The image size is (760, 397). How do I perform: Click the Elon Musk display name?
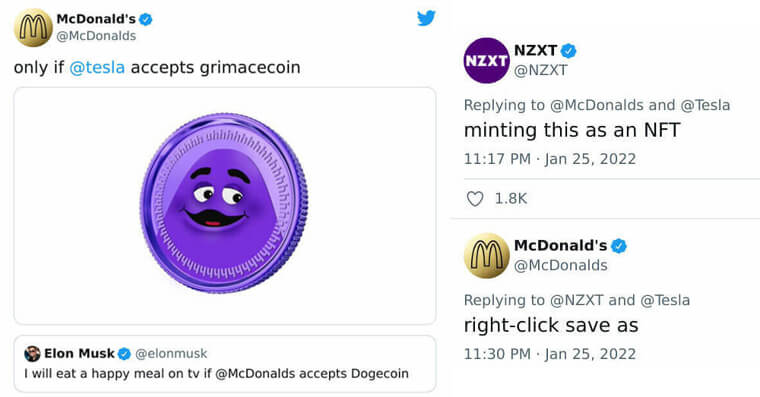[x=79, y=354]
